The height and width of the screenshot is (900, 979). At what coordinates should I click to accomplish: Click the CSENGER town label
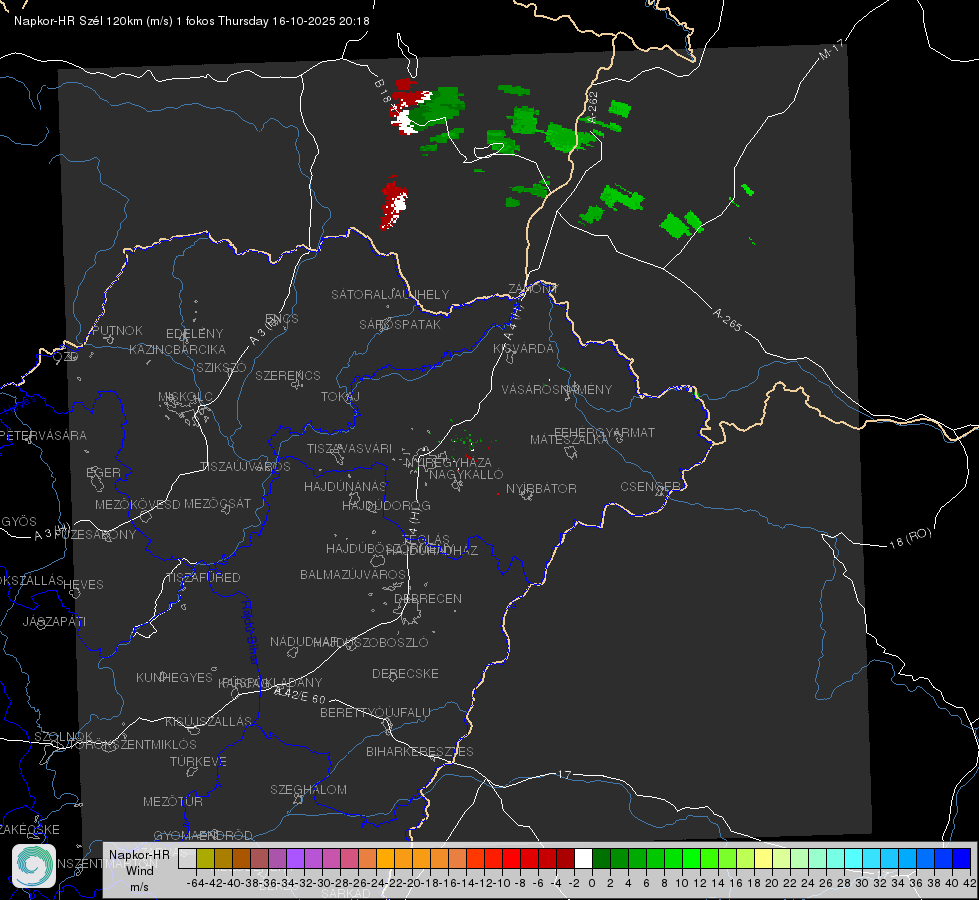[x=650, y=487]
